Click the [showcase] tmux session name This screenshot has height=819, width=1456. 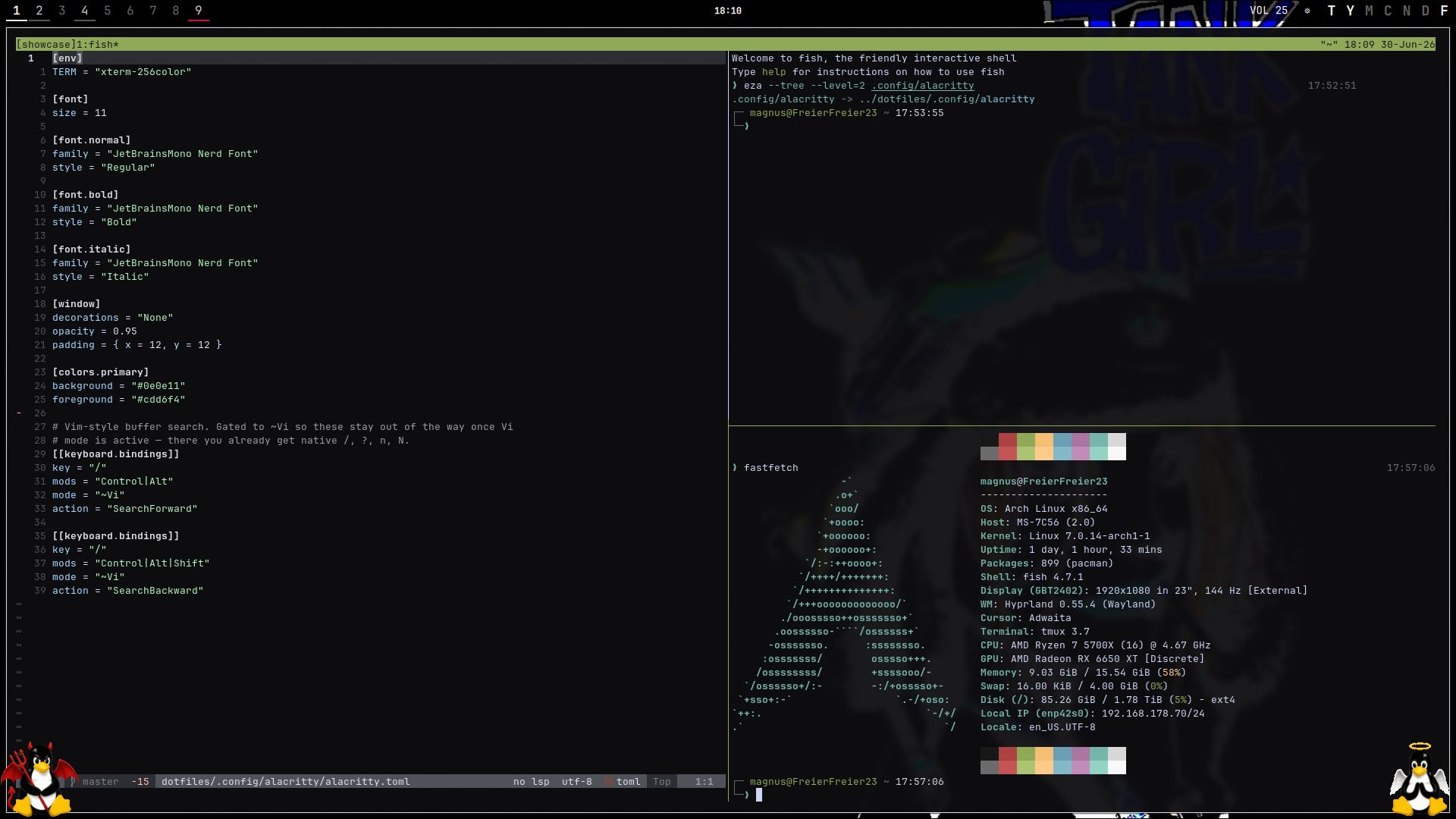46,45
